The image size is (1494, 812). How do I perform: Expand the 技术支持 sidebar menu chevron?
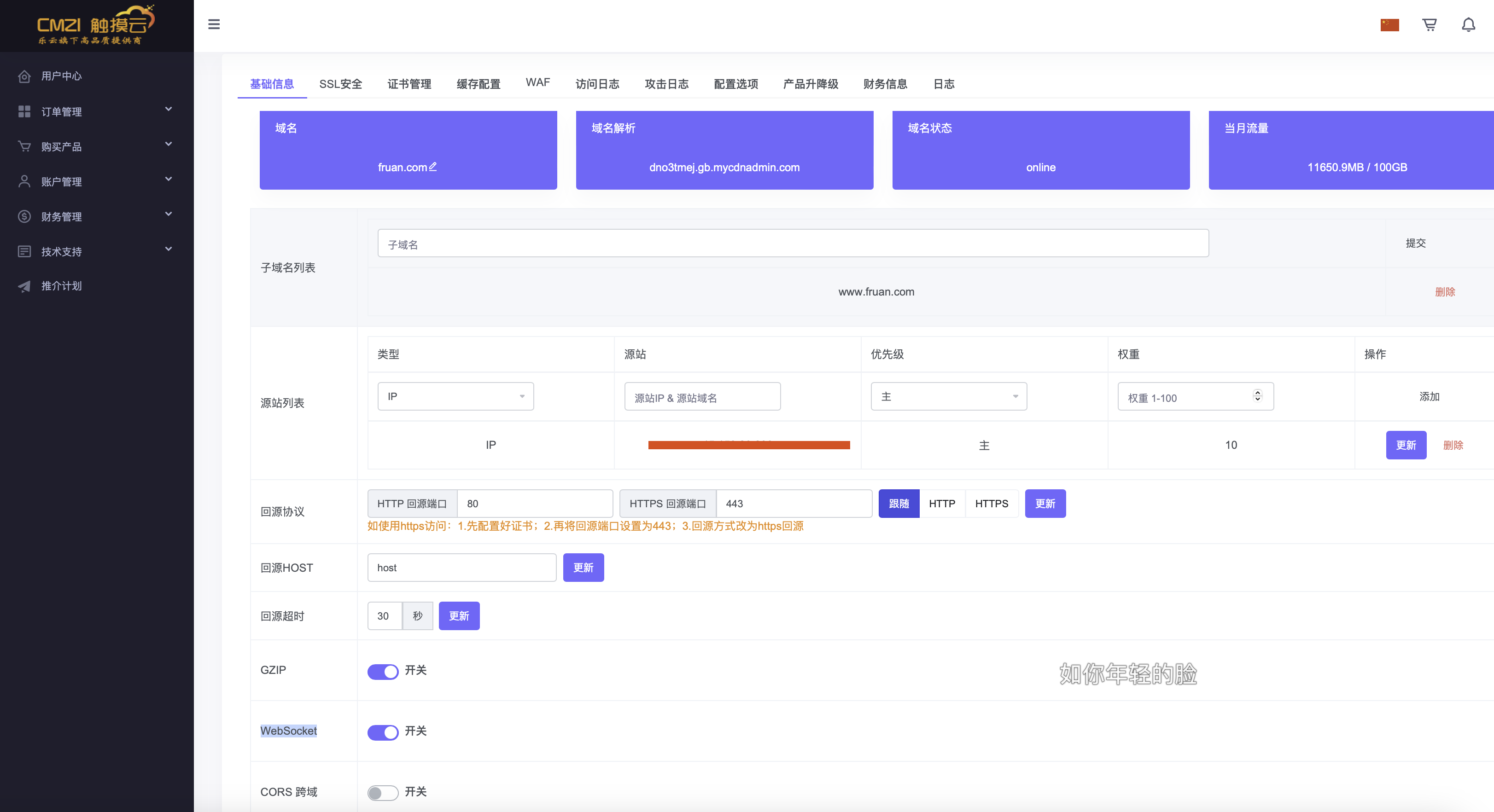pyautogui.click(x=168, y=249)
